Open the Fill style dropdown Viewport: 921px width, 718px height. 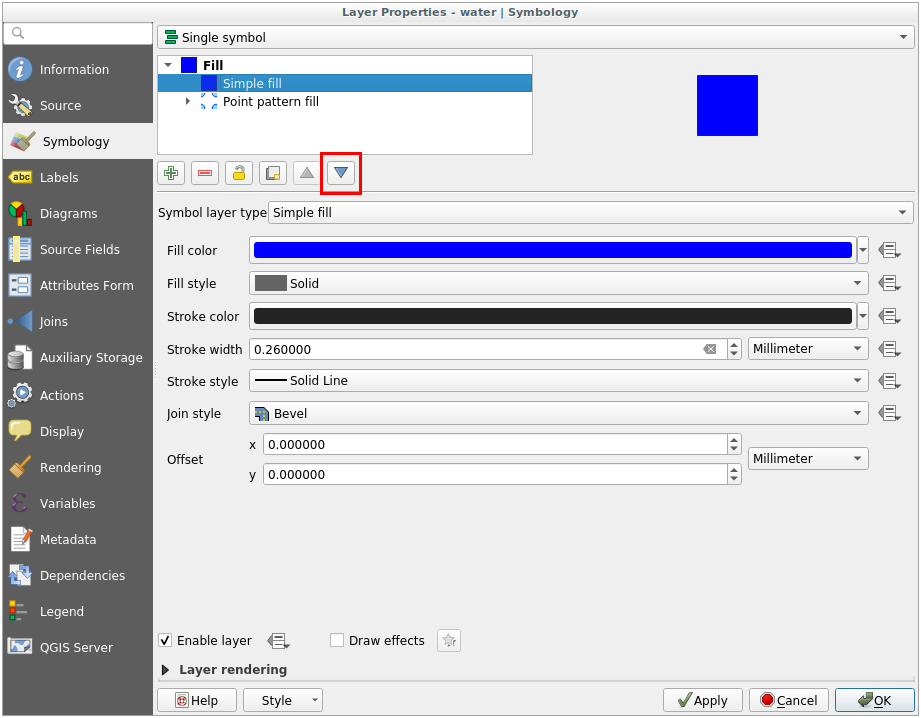point(558,283)
